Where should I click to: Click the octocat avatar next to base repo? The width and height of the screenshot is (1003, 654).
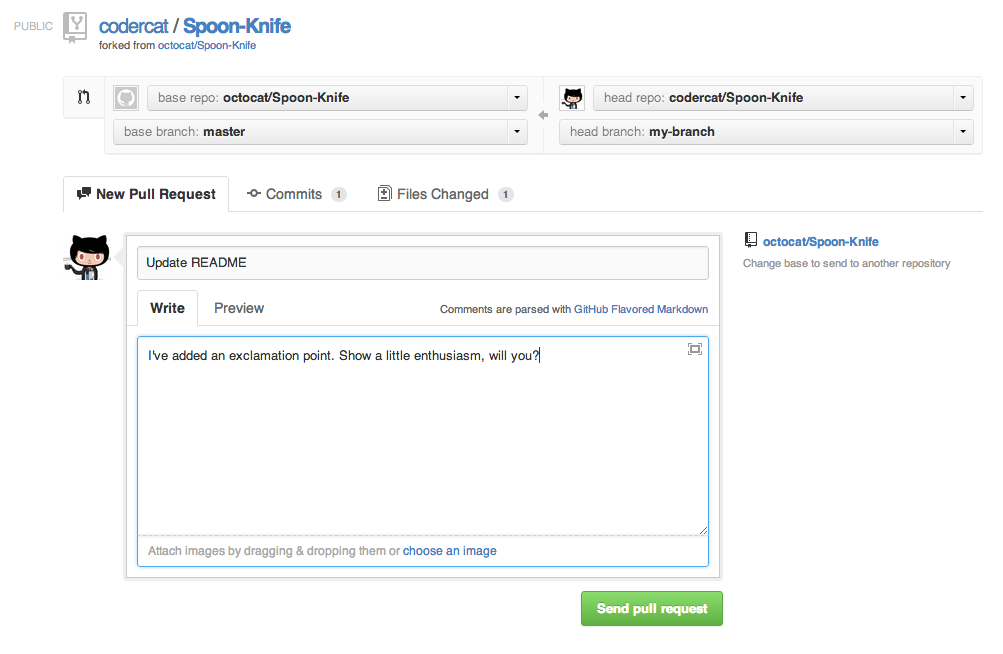pyautogui.click(x=125, y=97)
